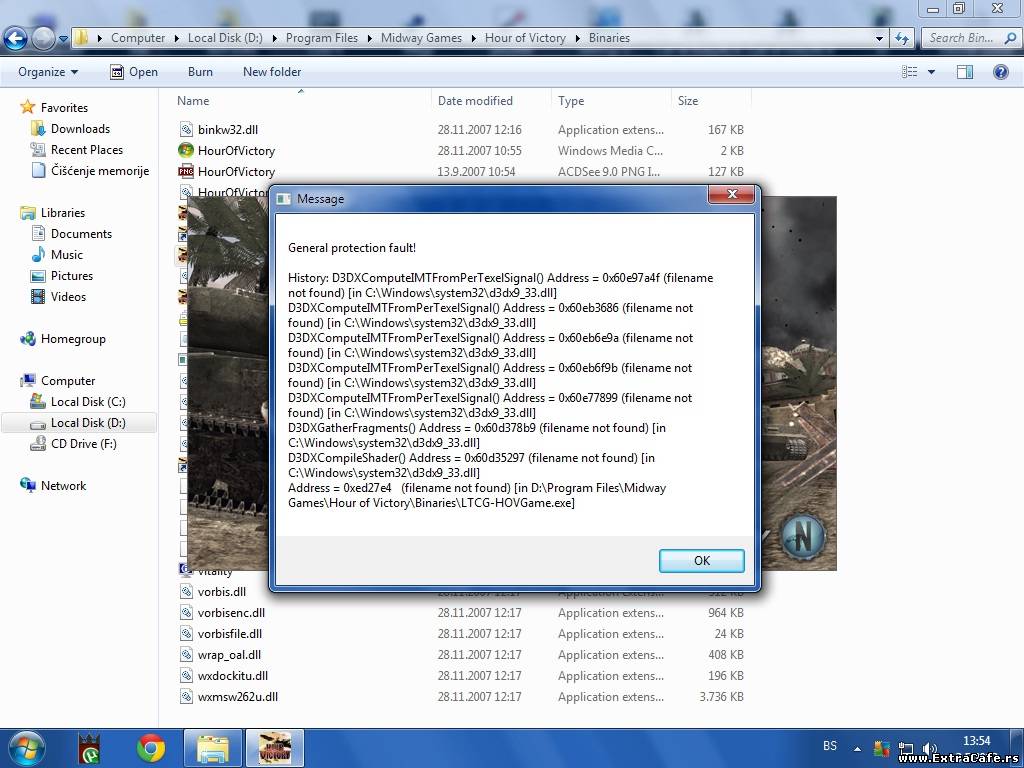Click Burn in the Explorer toolbar
1024x768 pixels.
(200, 72)
